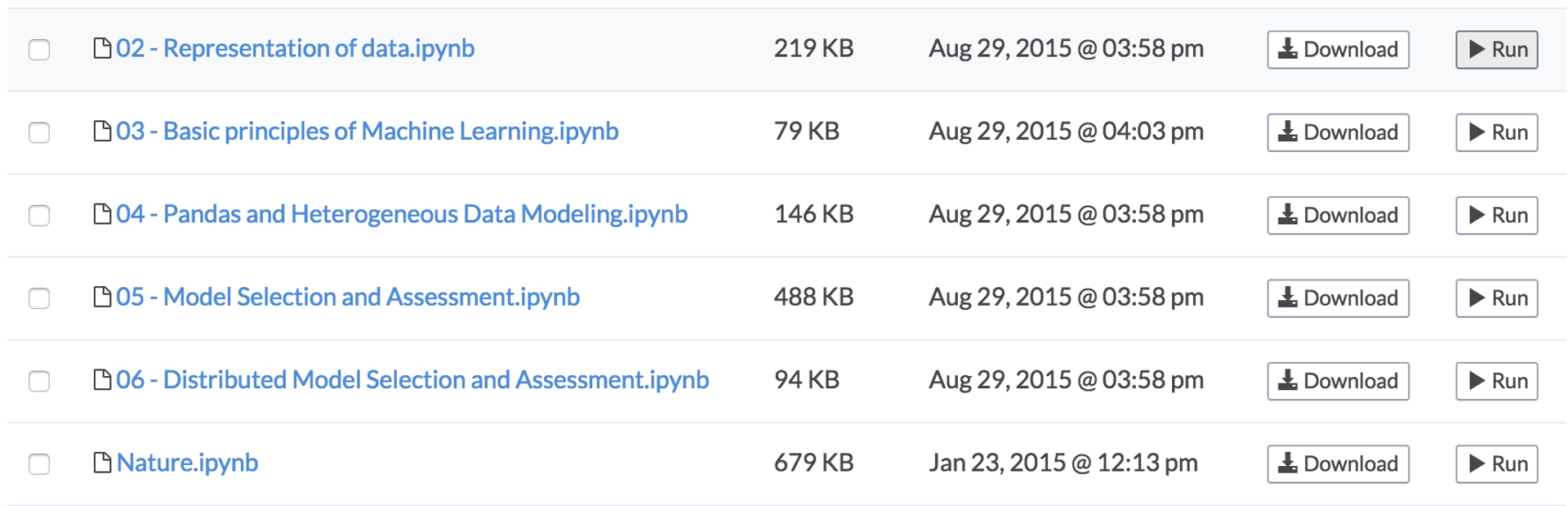Download the 05 - Model Selection notebook
1568x506 pixels.
(x=1338, y=298)
